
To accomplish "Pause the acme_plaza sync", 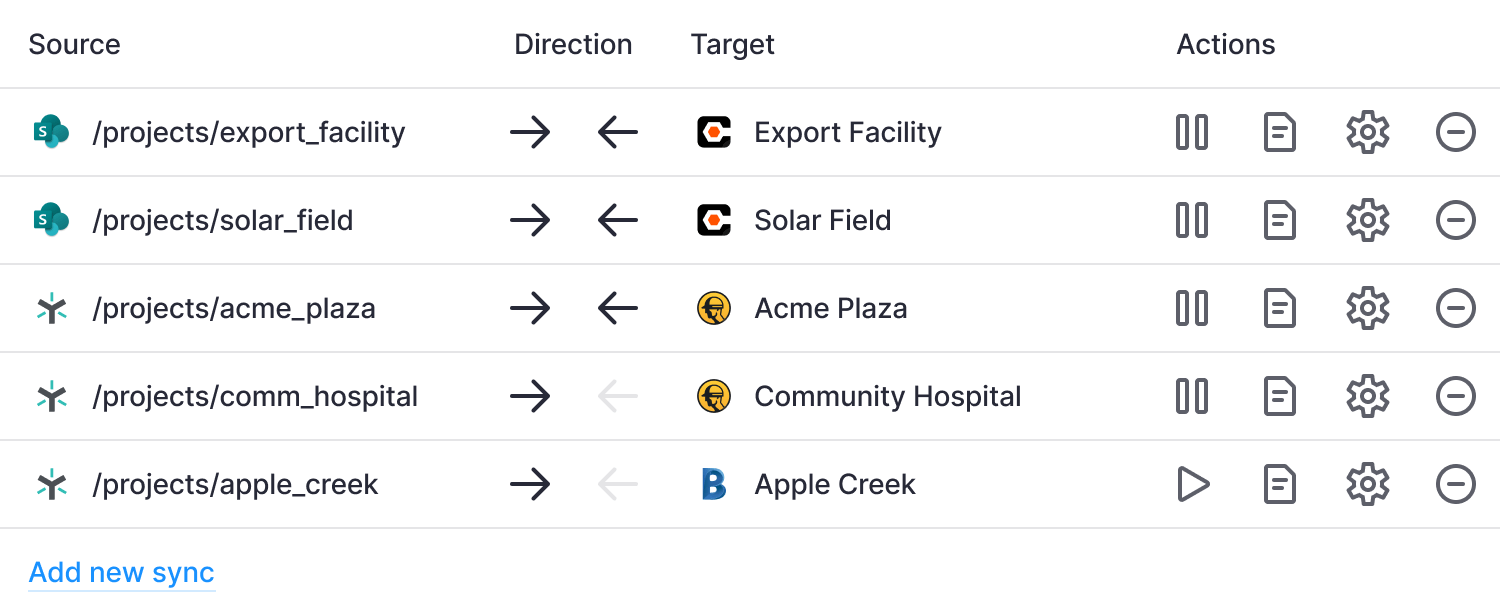I will (1192, 308).
